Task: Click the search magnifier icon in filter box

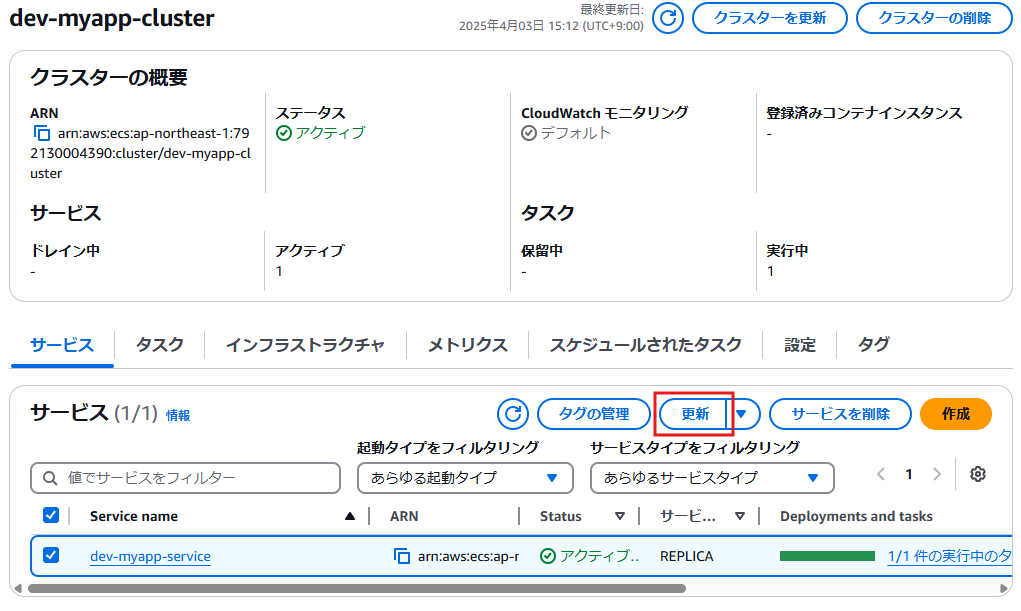Action: (50, 478)
